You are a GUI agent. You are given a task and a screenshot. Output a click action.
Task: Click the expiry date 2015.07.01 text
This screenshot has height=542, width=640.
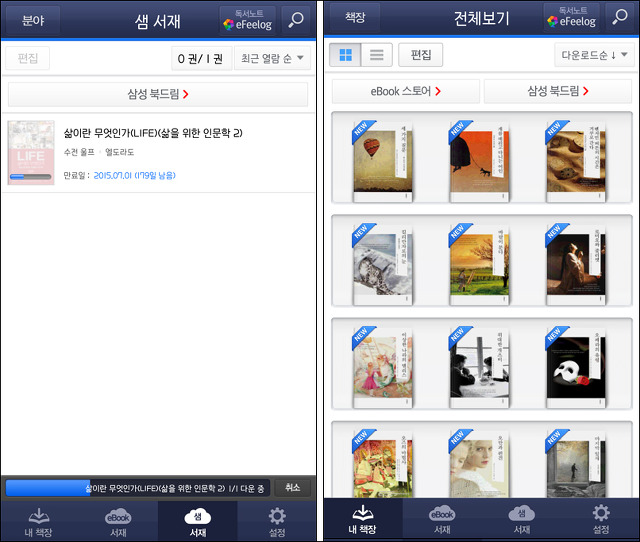[x=134, y=175]
